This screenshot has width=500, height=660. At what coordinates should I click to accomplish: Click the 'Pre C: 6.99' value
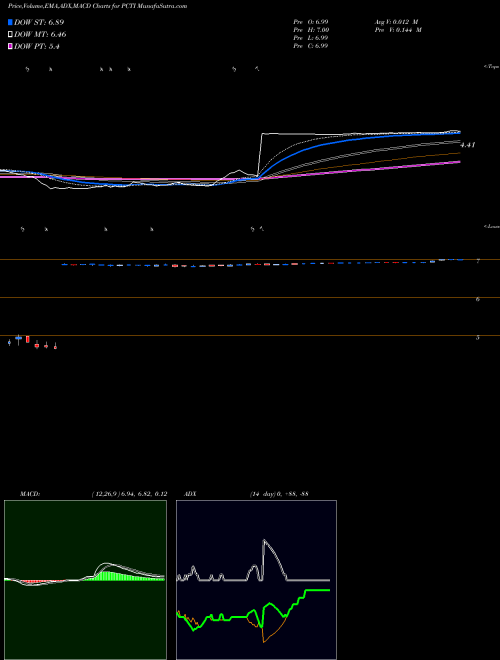click(311, 46)
